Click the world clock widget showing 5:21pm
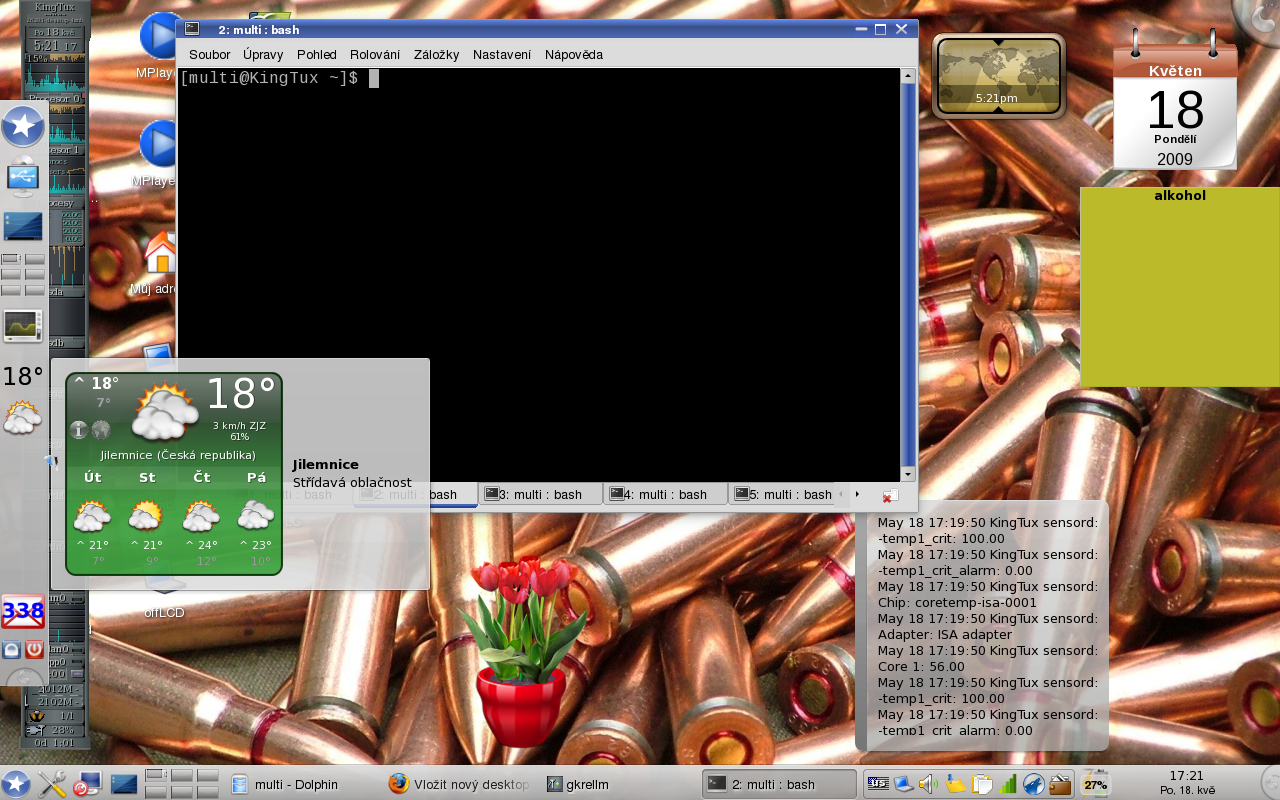Image resolution: width=1280 pixels, height=800 pixels. pos(997,76)
